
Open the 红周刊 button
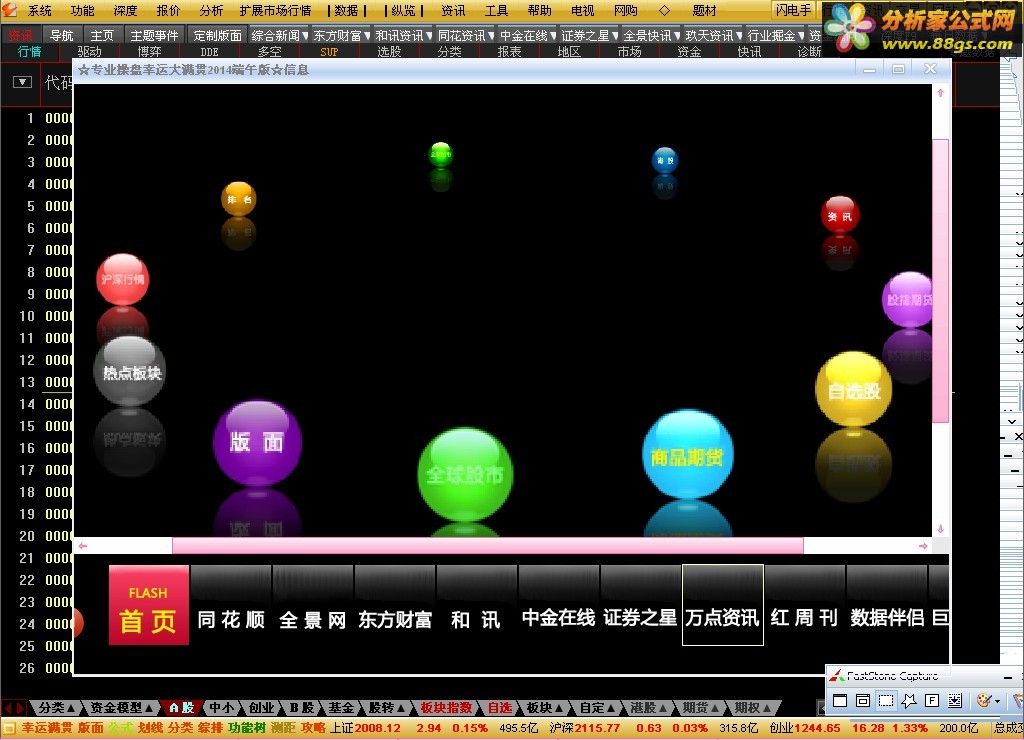click(x=805, y=605)
